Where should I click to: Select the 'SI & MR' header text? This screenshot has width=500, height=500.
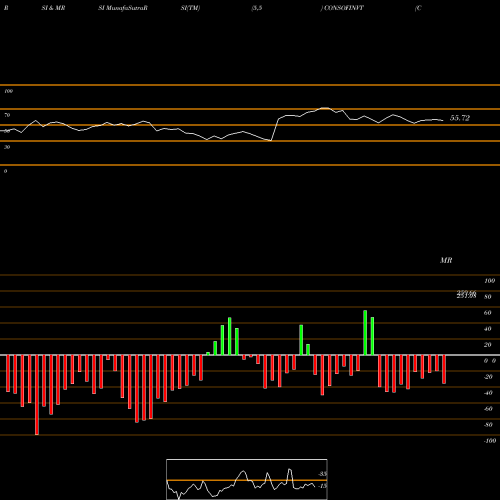pos(53,8)
